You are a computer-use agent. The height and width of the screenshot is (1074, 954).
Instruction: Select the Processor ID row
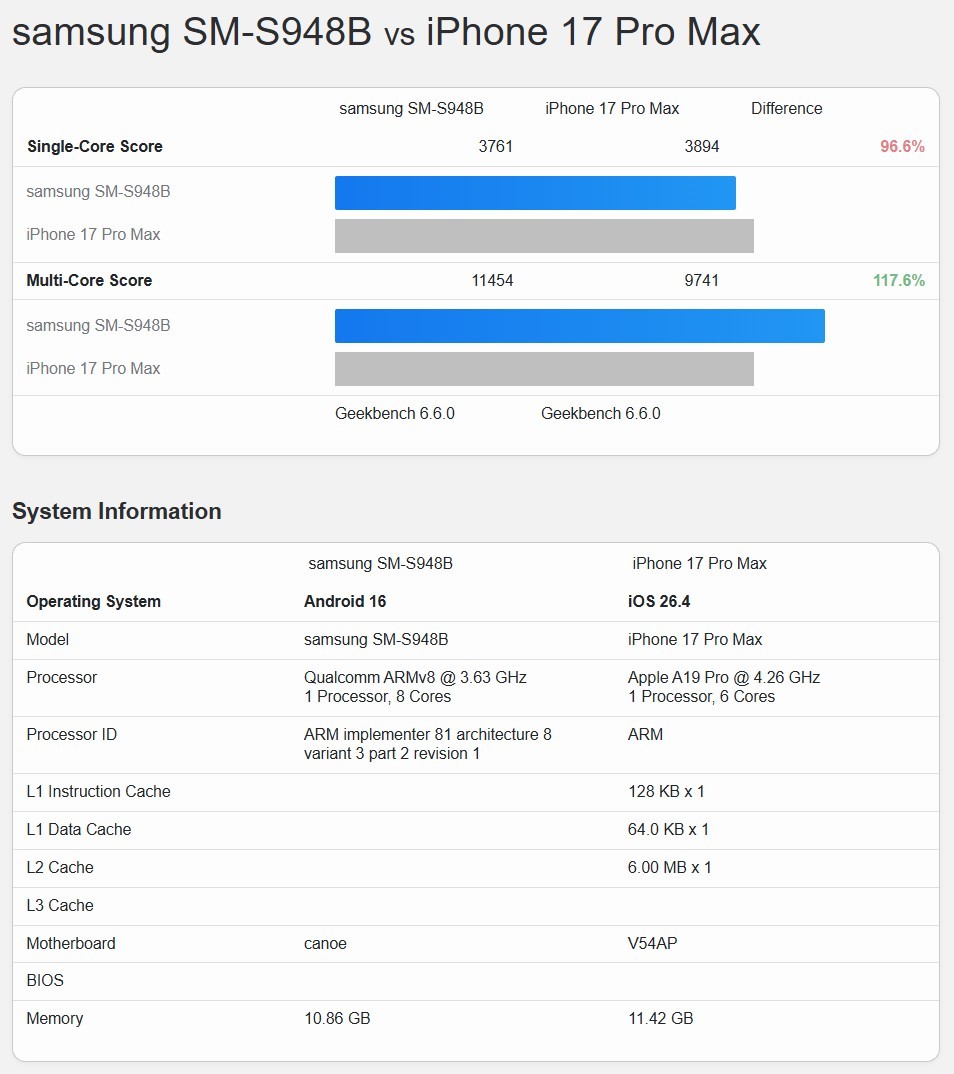(x=71, y=734)
